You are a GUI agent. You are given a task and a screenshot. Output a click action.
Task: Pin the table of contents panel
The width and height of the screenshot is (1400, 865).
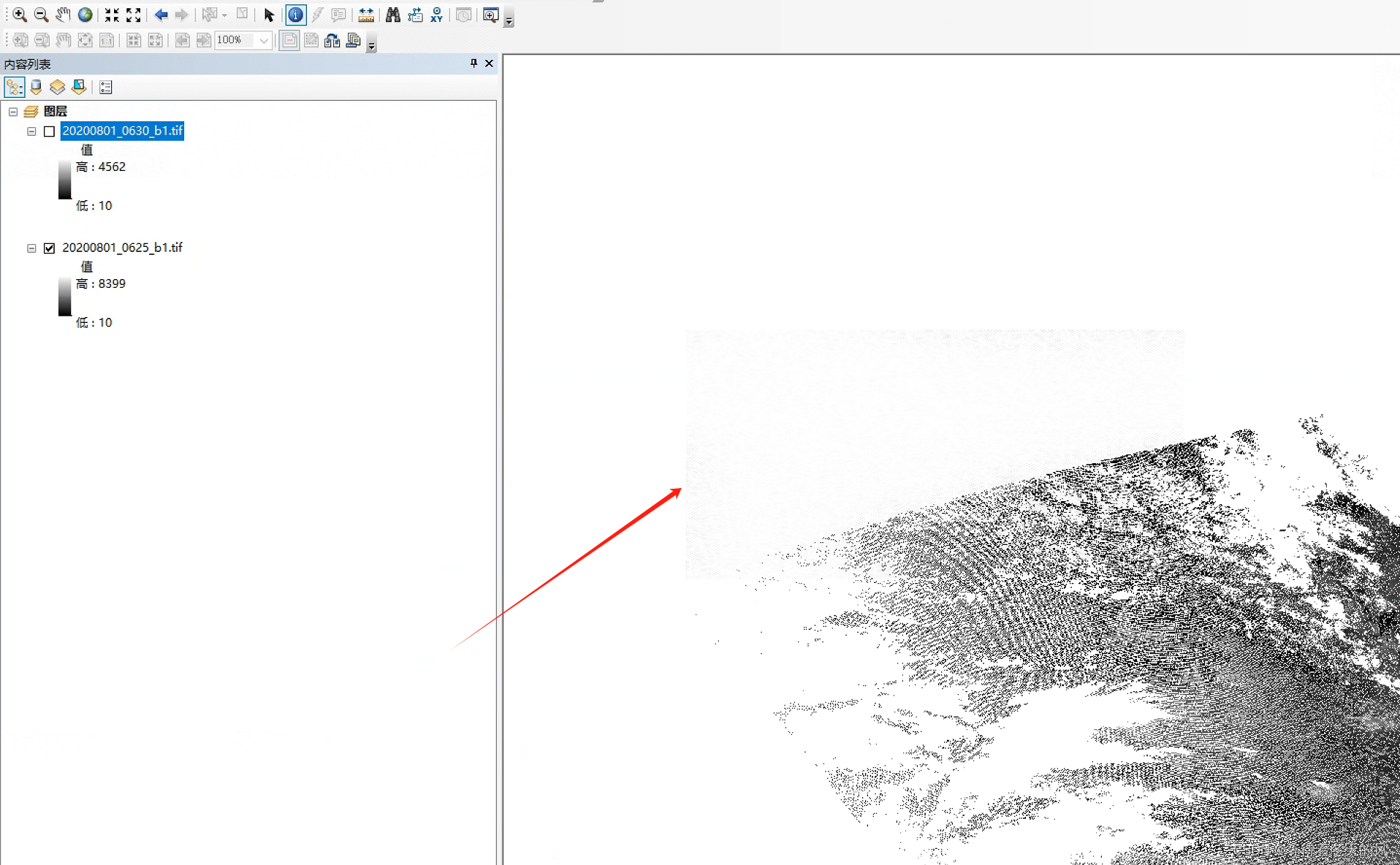[473, 64]
